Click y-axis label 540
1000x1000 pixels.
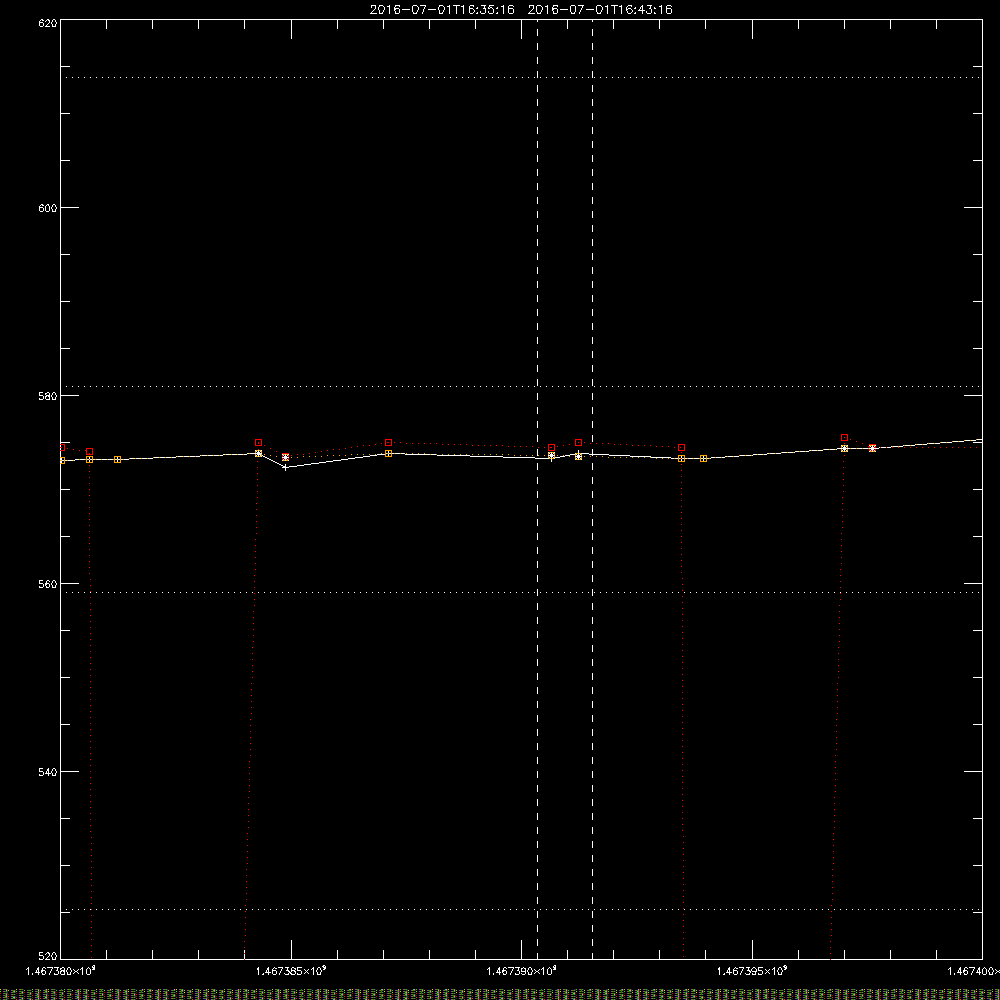pos(48,772)
